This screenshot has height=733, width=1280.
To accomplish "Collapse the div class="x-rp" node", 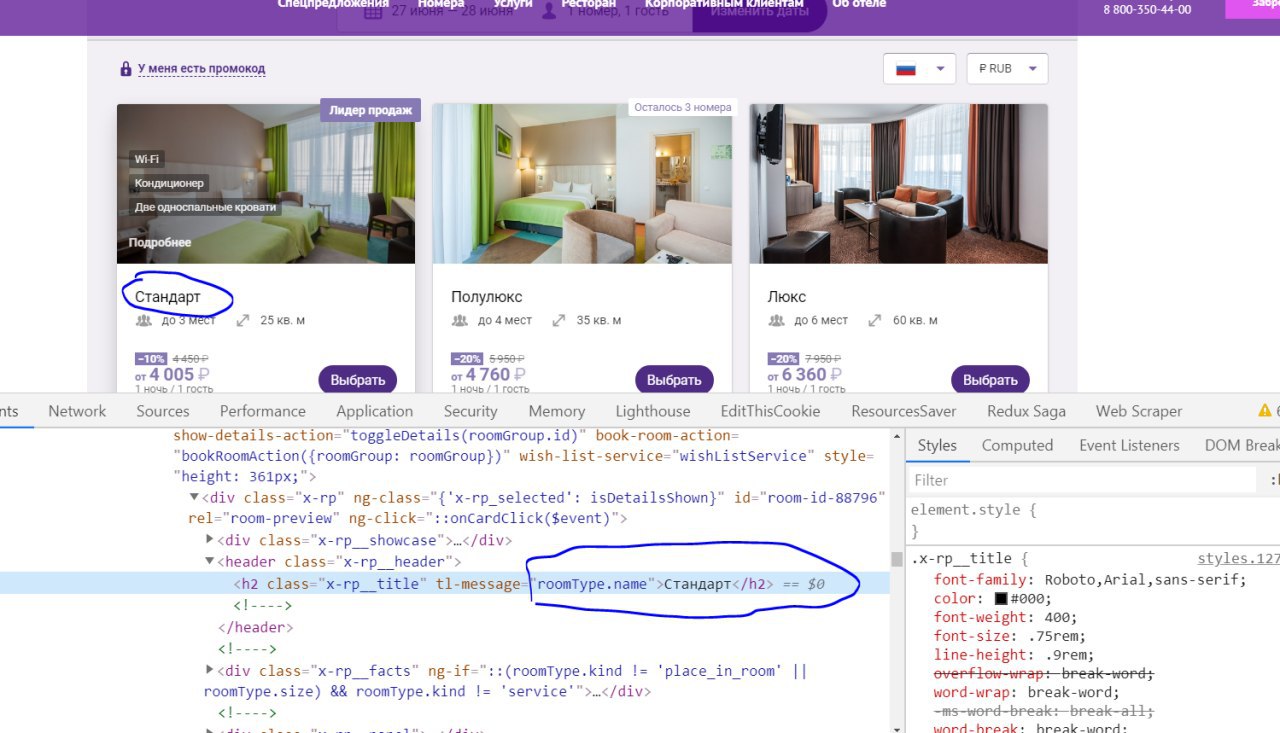I will pos(195,497).
